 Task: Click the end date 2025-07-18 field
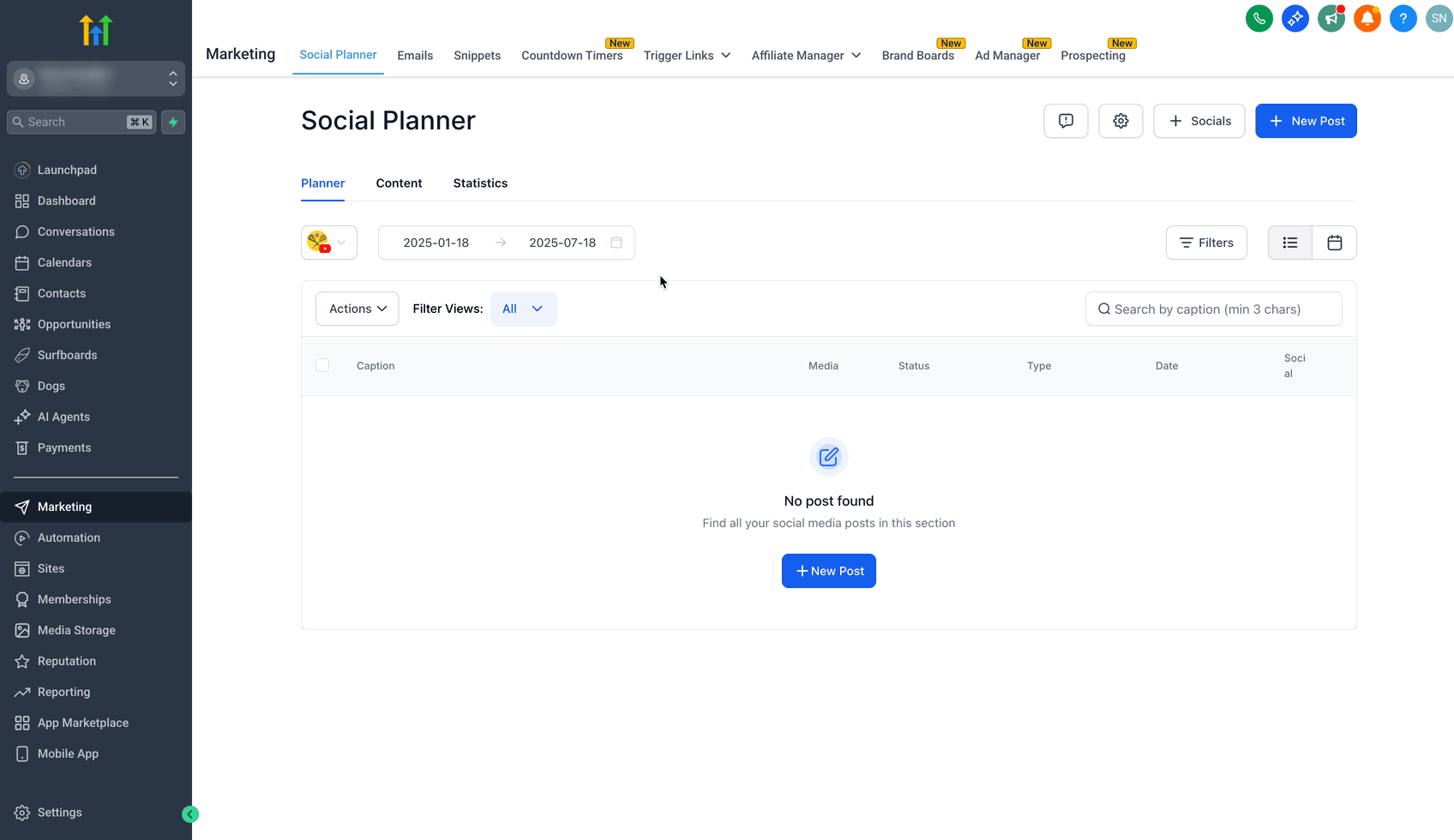pyautogui.click(x=562, y=243)
